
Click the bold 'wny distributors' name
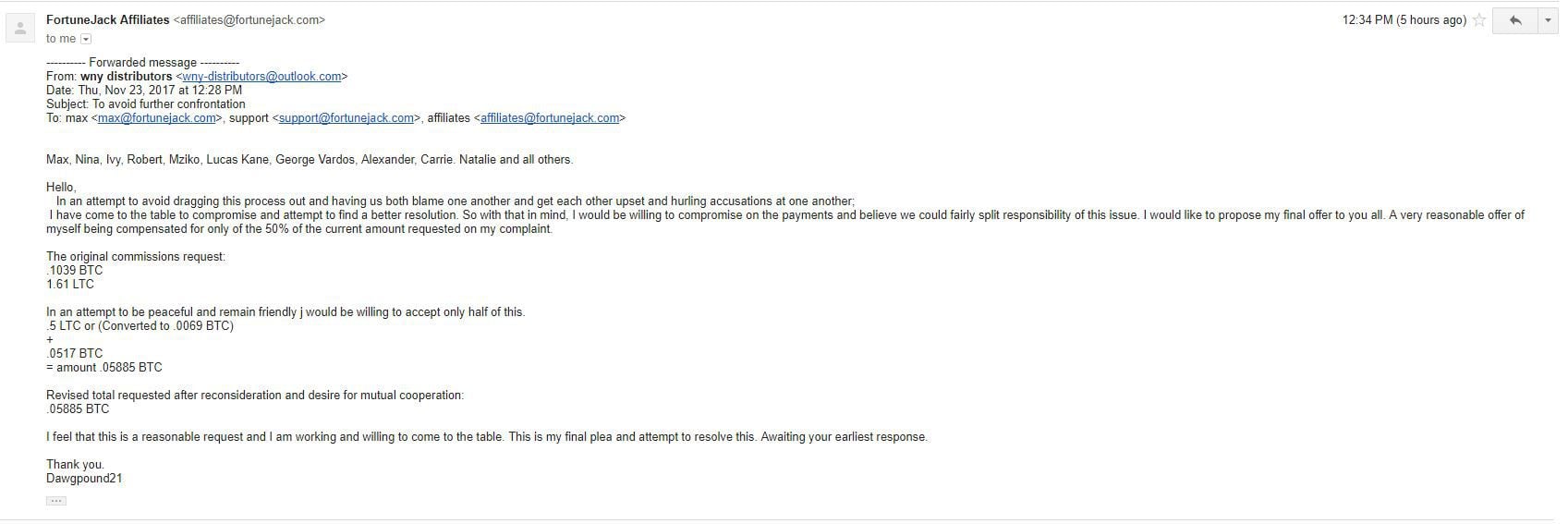pos(127,77)
